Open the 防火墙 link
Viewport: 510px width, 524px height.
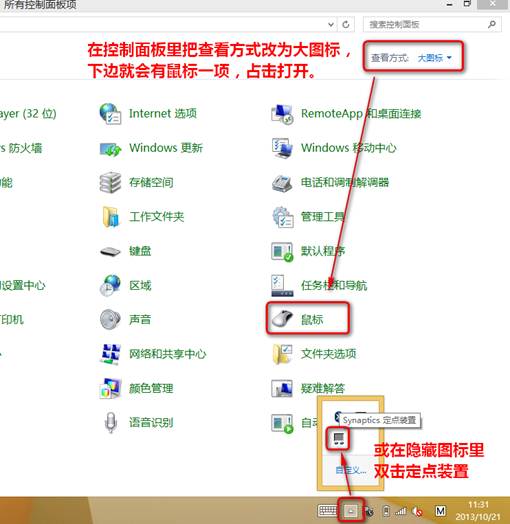click(x=21, y=148)
